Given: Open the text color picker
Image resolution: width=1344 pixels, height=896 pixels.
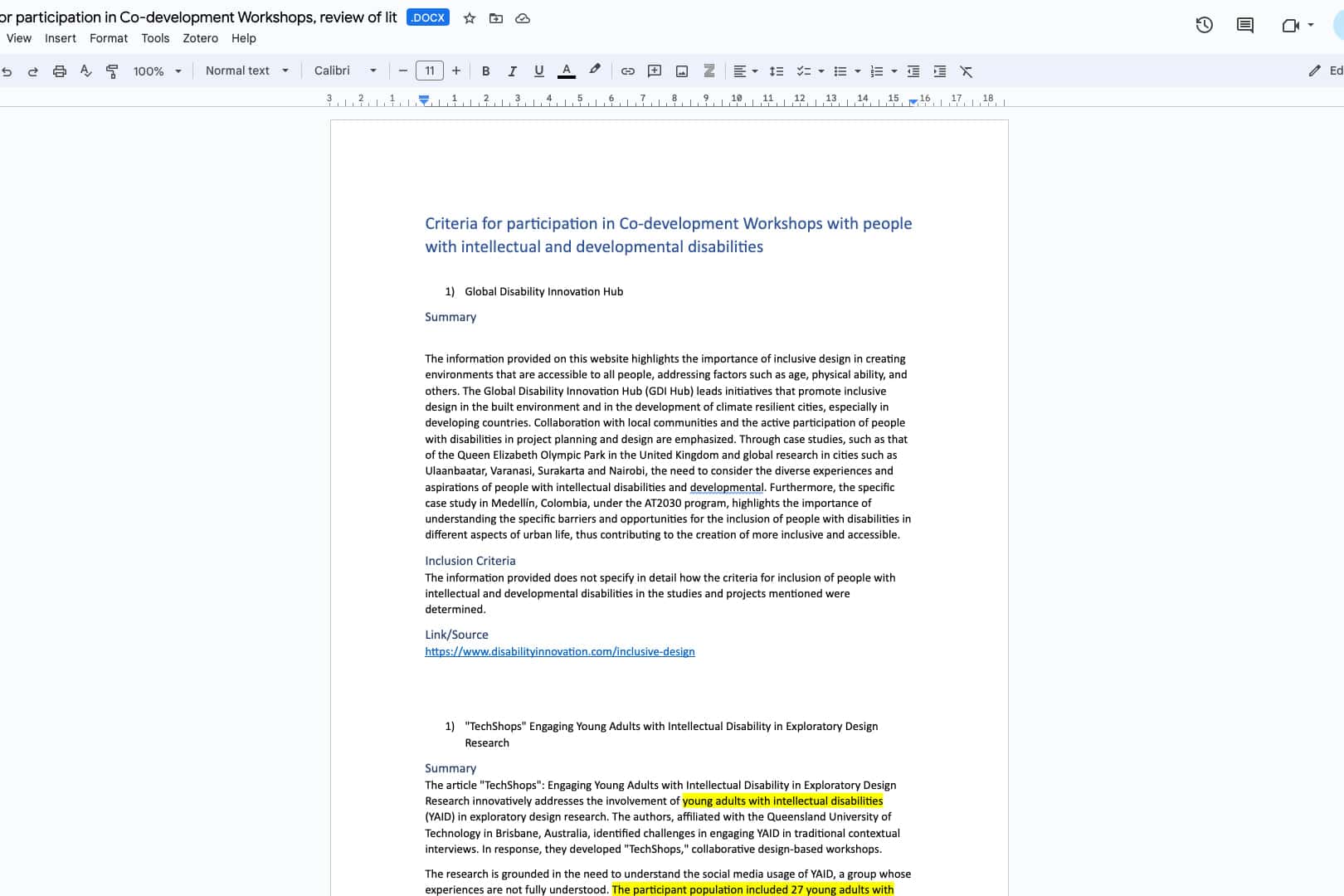Looking at the screenshot, I should [566, 71].
